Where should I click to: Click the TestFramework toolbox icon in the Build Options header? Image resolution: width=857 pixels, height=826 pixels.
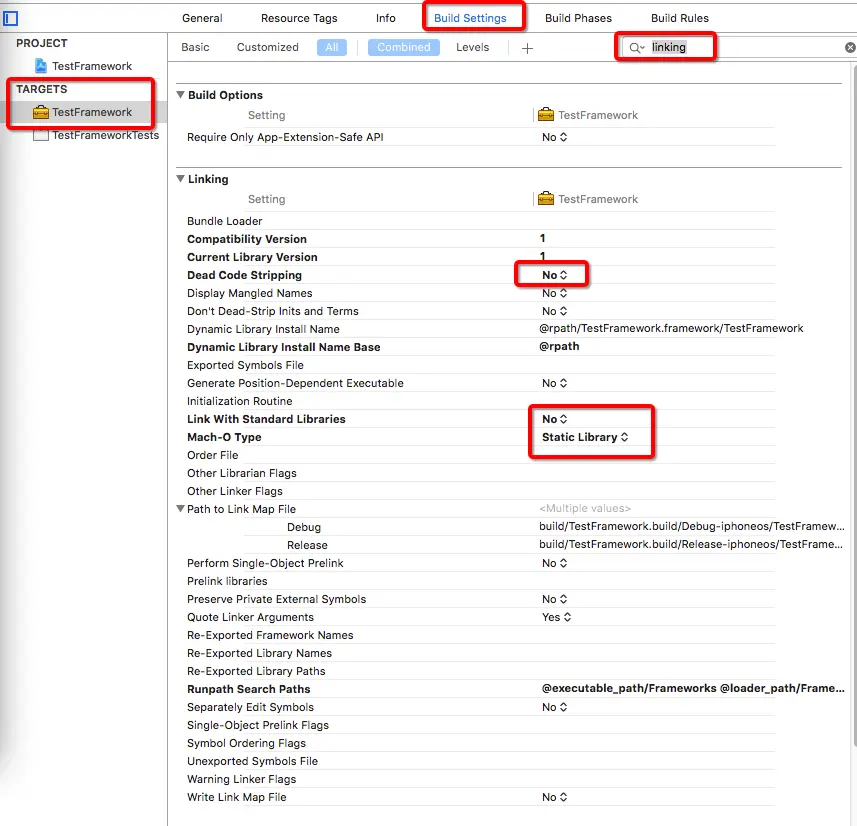(x=545, y=115)
